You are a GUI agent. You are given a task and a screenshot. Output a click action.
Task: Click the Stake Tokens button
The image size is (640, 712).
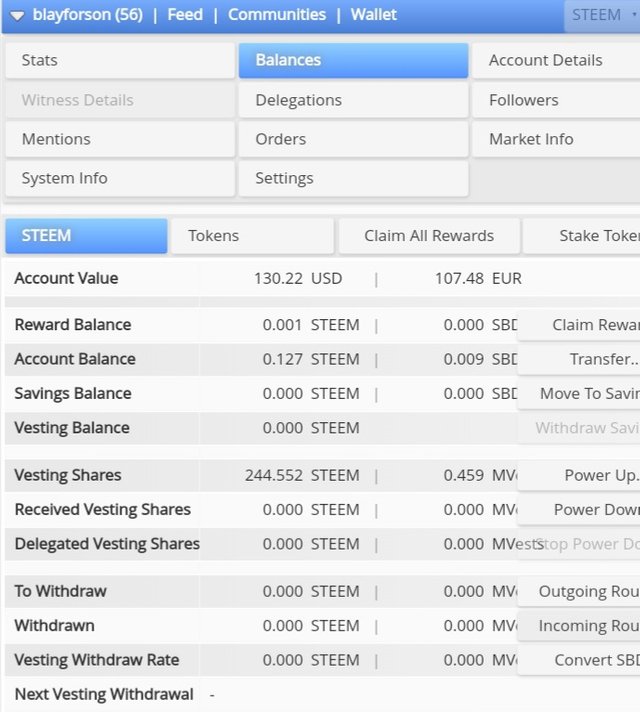tap(581, 236)
